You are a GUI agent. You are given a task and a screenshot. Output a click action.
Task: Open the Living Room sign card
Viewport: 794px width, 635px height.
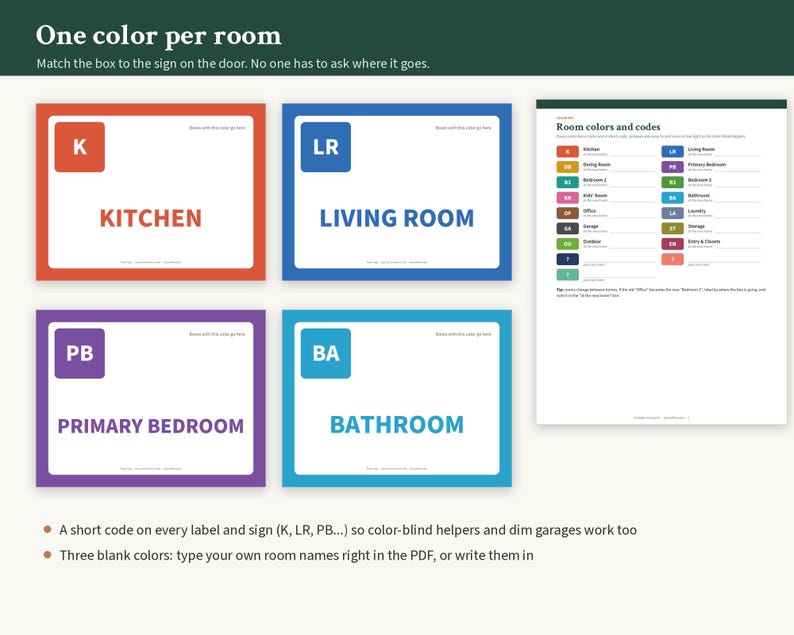pyautogui.click(x=397, y=192)
